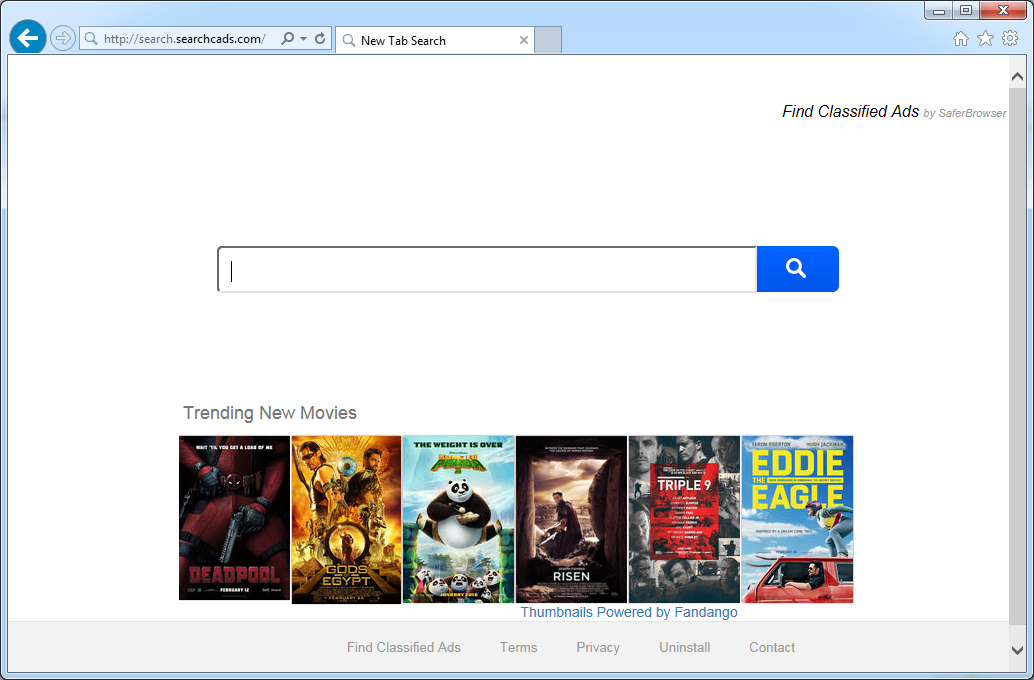Image resolution: width=1034 pixels, height=680 pixels.
Task: Open the Contact footer link
Action: point(772,648)
